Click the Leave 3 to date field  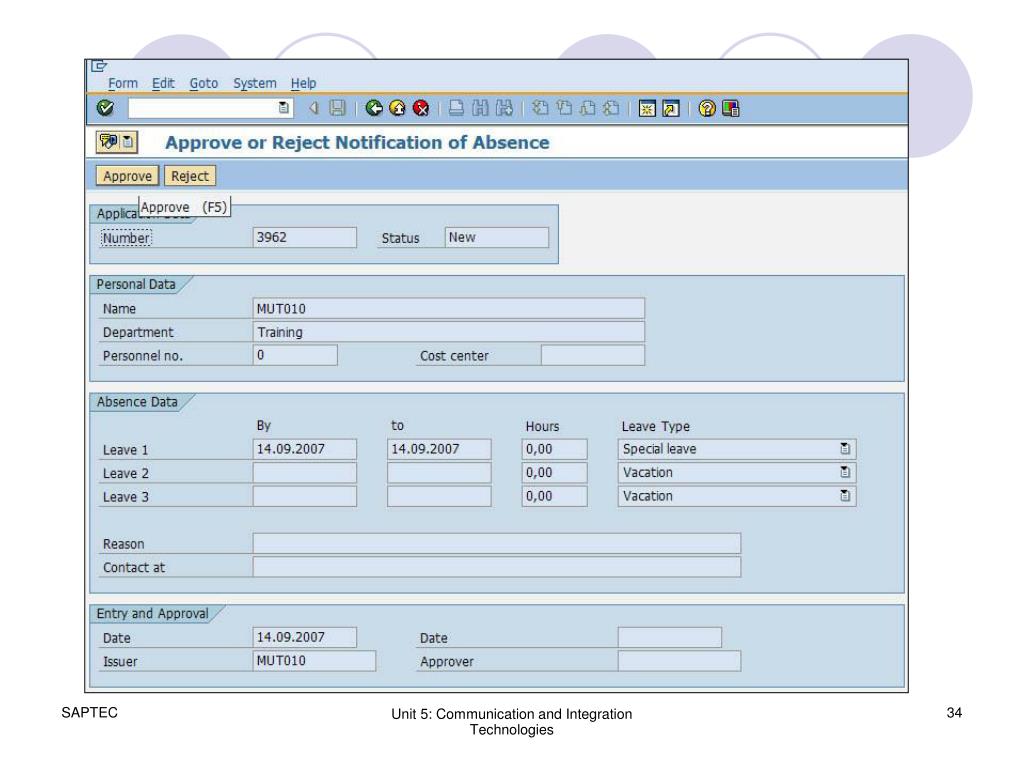[x=439, y=496]
